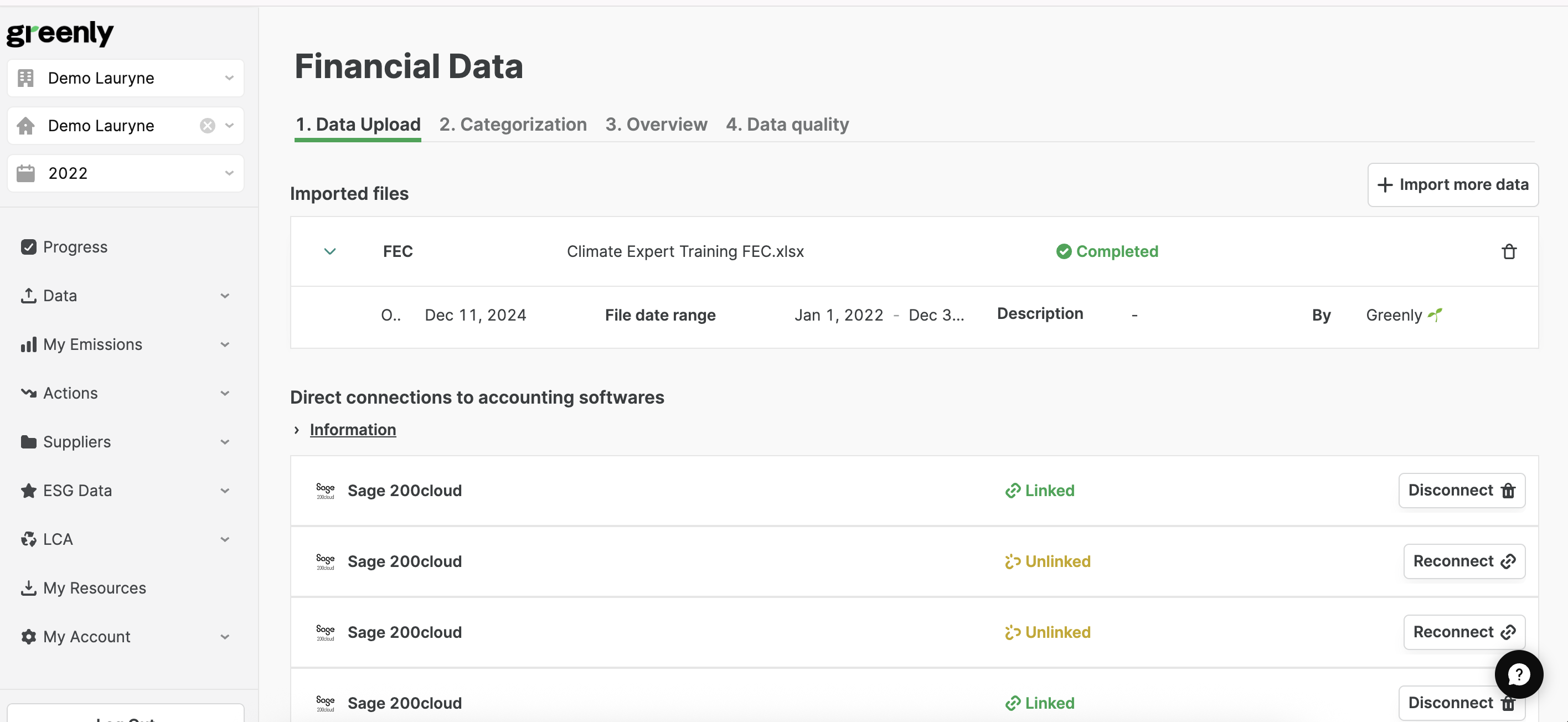Click the green Completed status check

coord(1064,251)
